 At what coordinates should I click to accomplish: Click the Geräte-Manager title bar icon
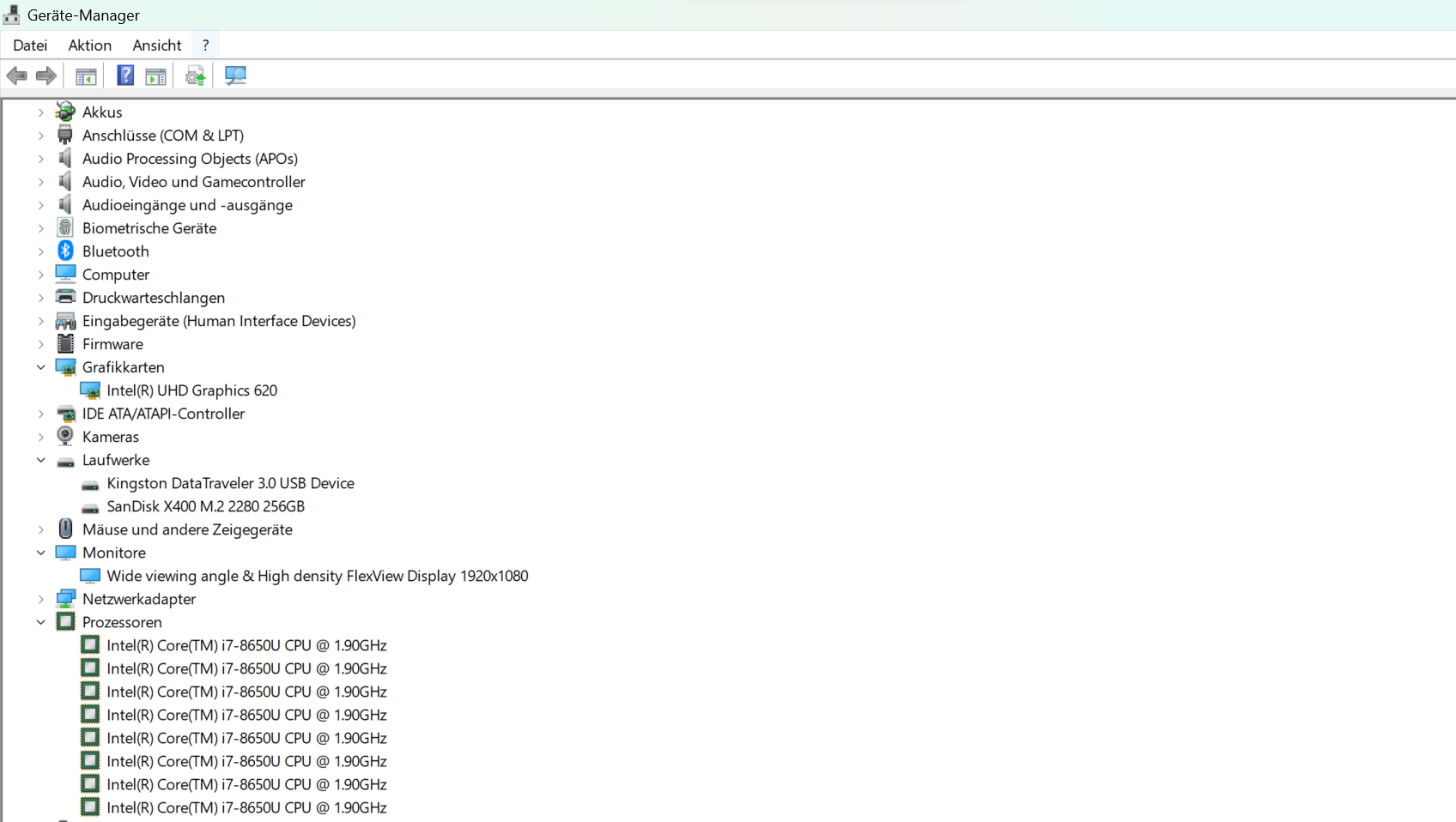click(12, 15)
